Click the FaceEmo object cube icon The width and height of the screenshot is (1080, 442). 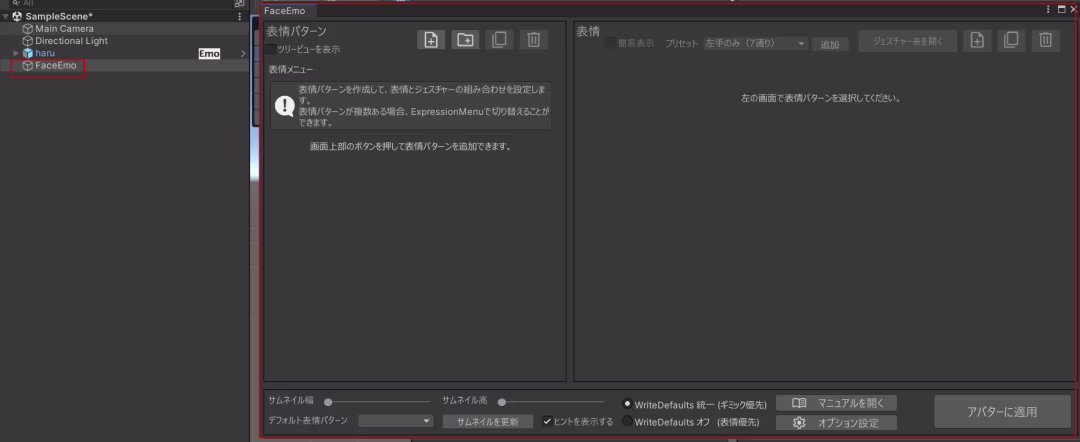(28, 65)
